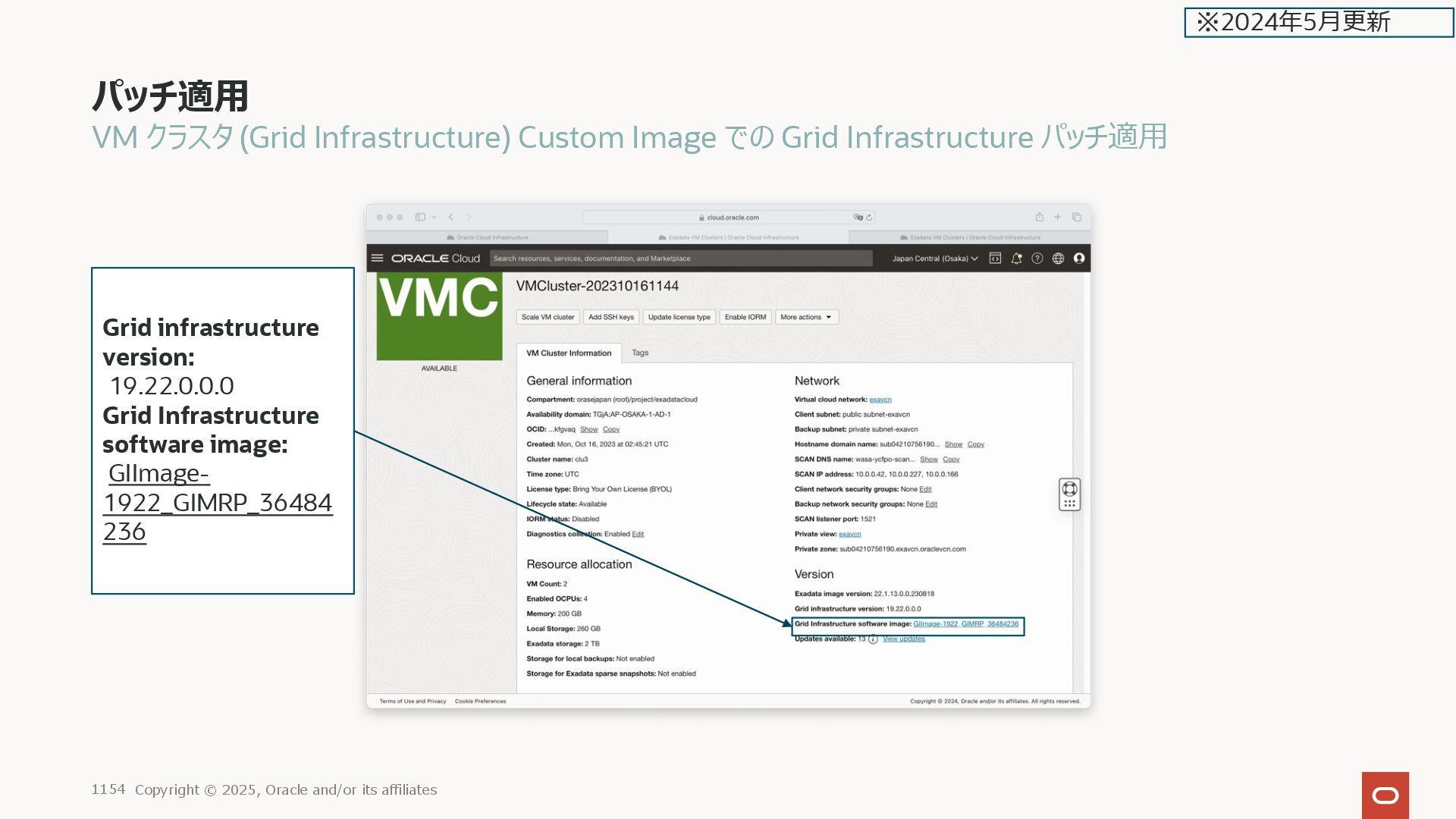Image resolution: width=1456 pixels, height=819 pixels.
Task: Click the info icon next to Updates available
Action: pyautogui.click(x=873, y=639)
